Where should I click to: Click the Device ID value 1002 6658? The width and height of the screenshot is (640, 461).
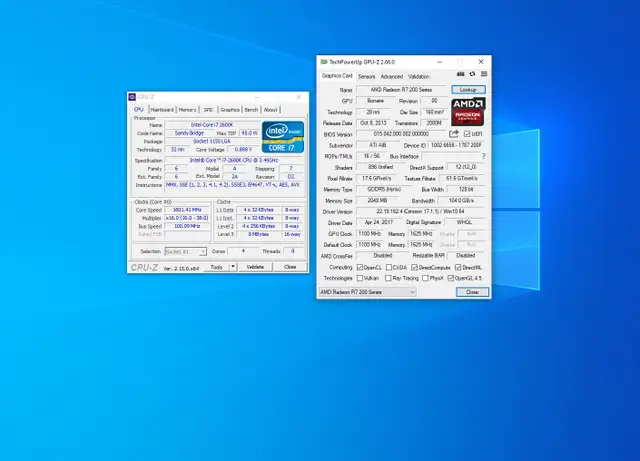(456, 145)
